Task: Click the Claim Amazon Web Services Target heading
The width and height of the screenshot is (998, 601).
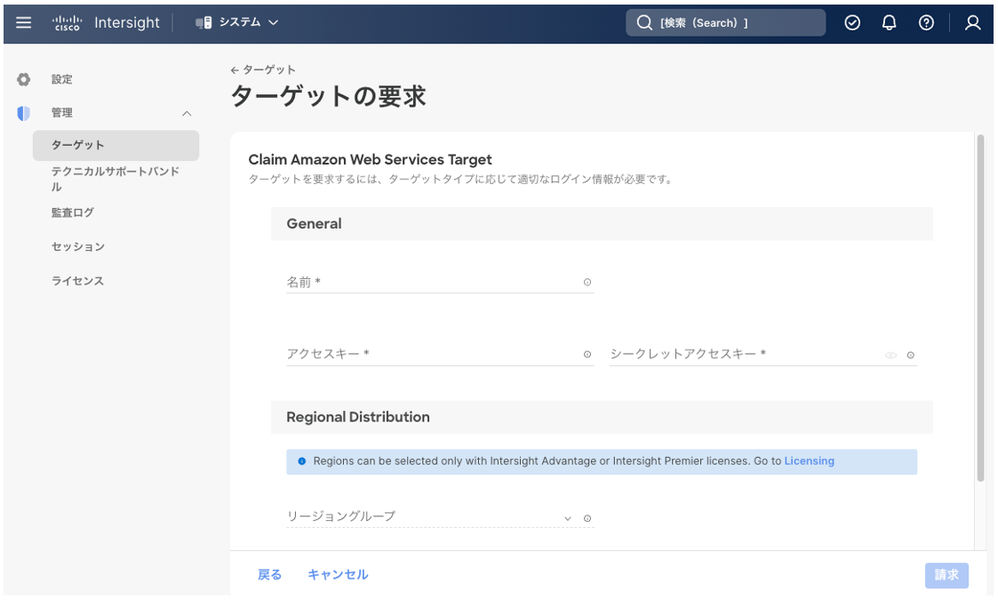Action: (370, 159)
